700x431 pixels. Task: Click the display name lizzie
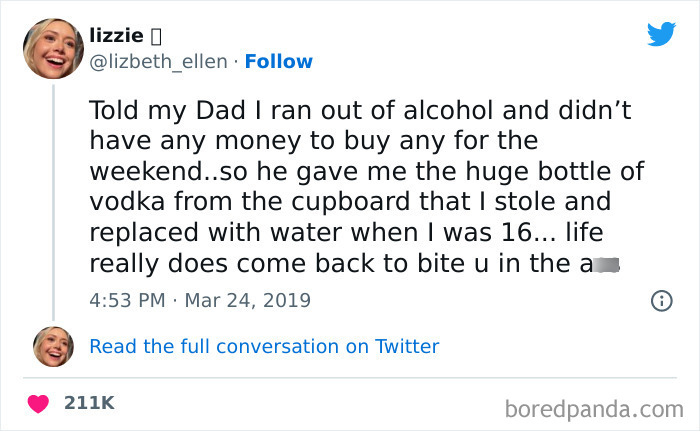tap(115, 36)
